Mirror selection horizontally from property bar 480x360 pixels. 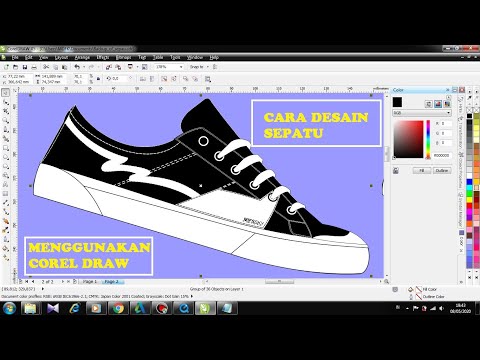pos(143,79)
